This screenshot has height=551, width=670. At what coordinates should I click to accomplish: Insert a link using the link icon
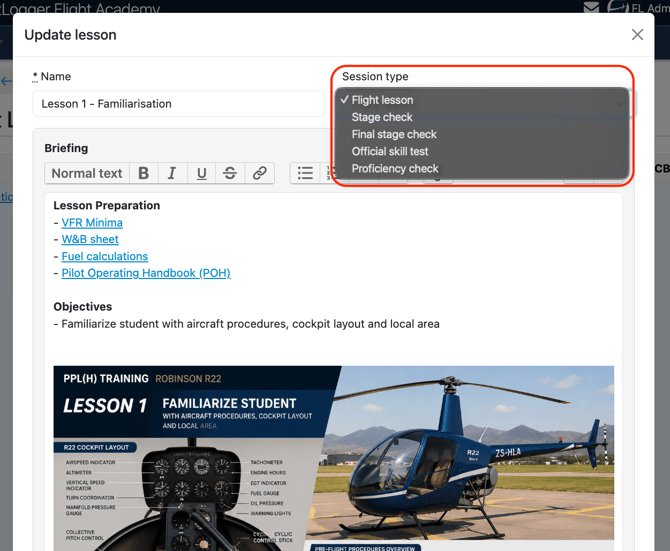[x=259, y=173]
